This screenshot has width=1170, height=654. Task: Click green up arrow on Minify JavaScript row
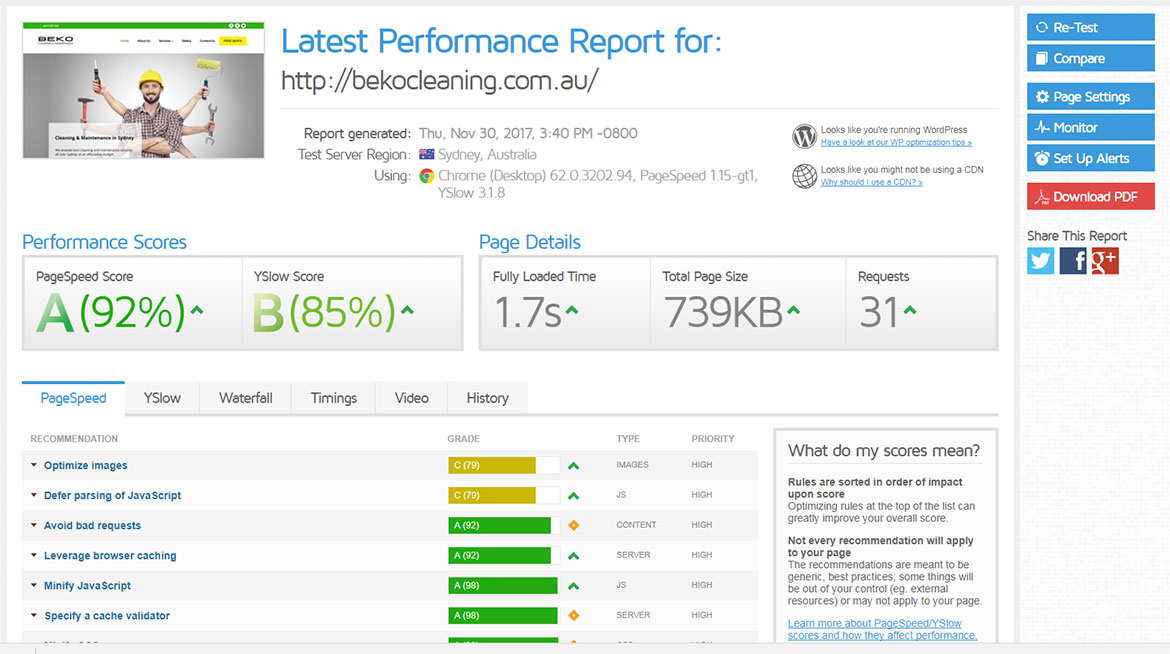(x=573, y=586)
